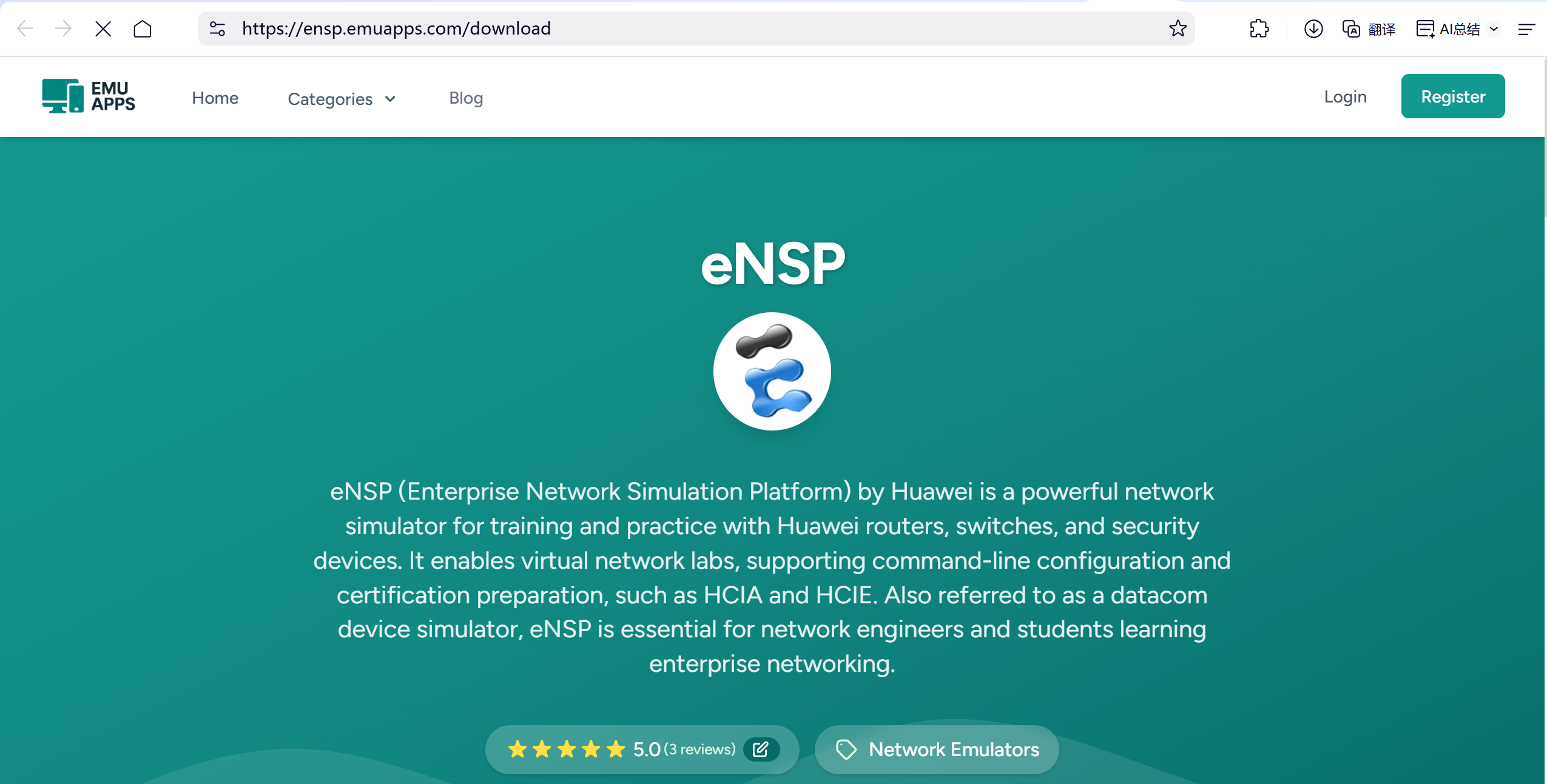Viewport: 1547px width, 784px height.
Task: Expand the AI总结 dropdown arrow
Action: pos(1494,28)
